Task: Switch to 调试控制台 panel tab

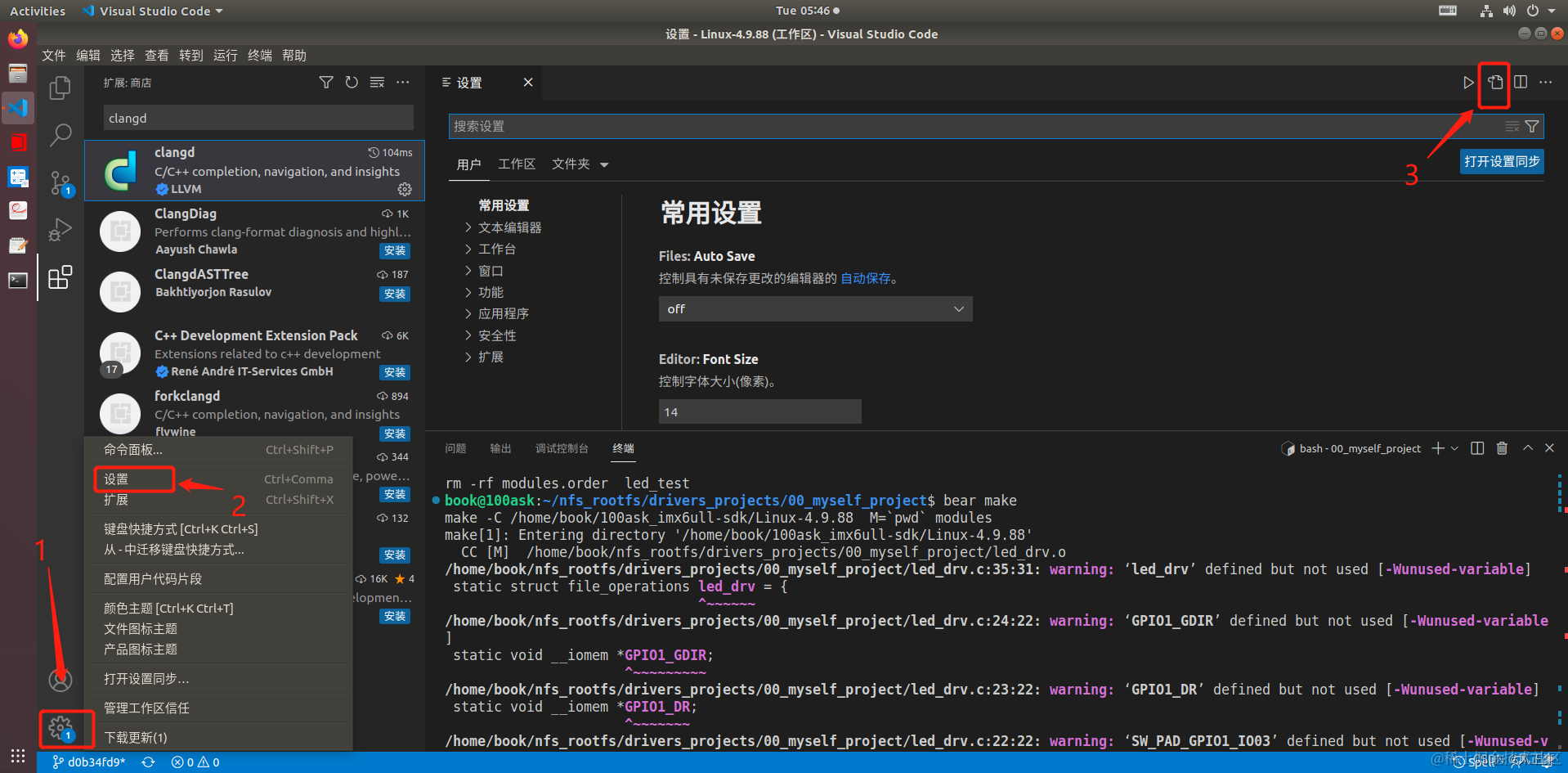Action: pos(562,448)
